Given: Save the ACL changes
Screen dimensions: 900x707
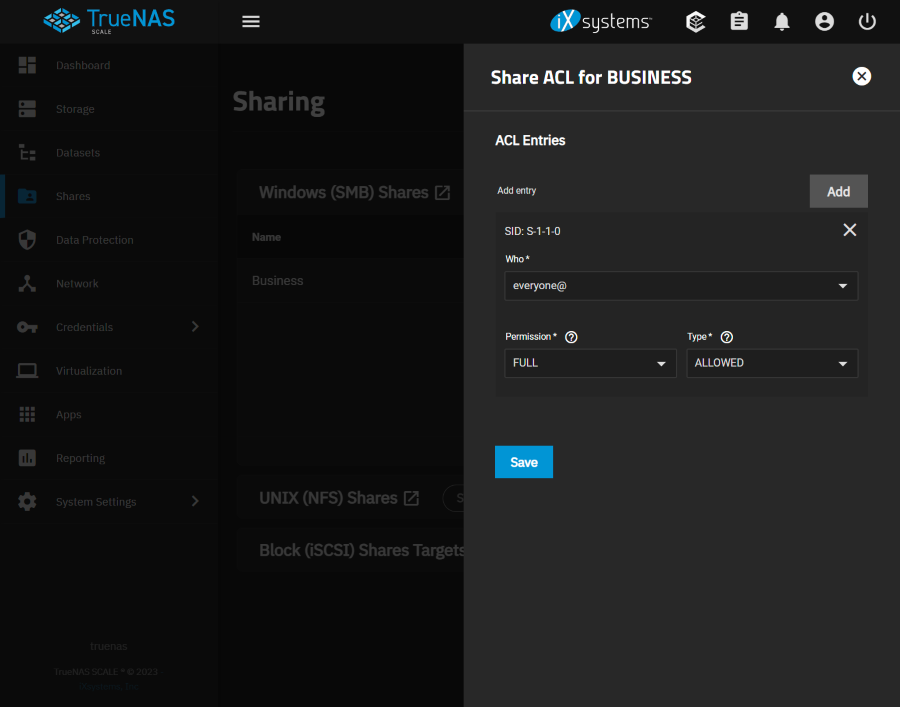Looking at the screenshot, I should 523,462.
